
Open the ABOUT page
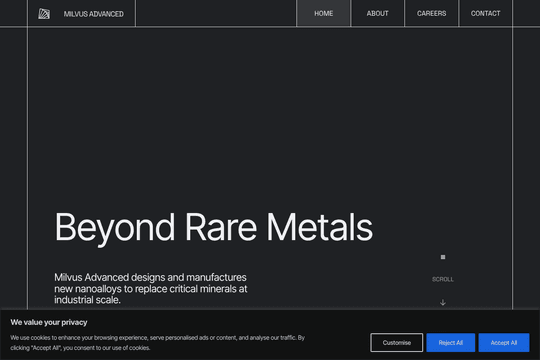[377, 13]
